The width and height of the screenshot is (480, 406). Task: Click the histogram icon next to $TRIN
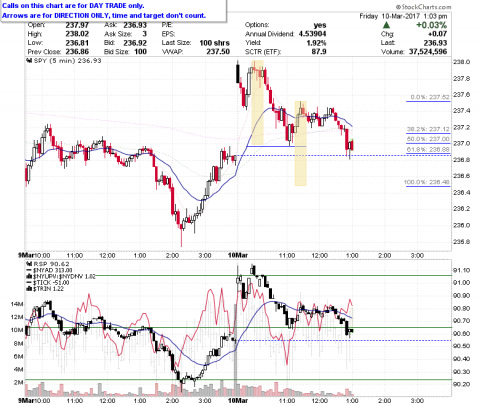pyautogui.click(x=29, y=289)
